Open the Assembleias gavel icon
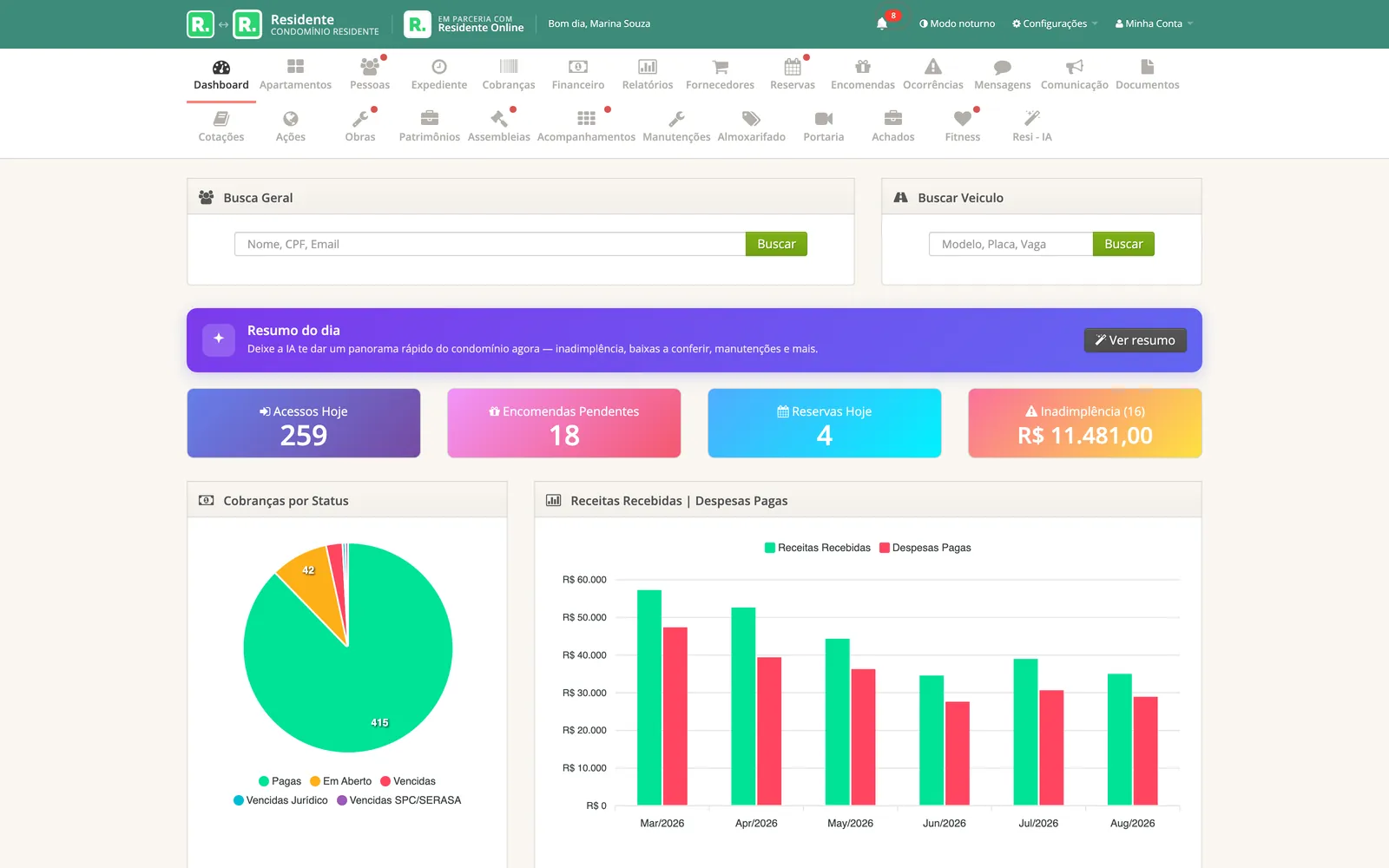 (498, 119)
